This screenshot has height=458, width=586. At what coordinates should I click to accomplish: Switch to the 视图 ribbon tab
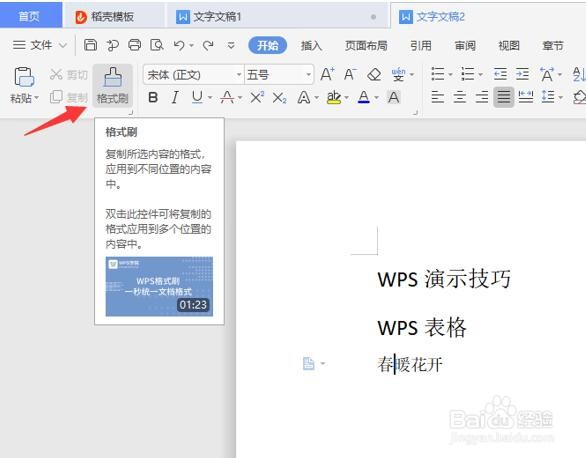pos(509,46)
